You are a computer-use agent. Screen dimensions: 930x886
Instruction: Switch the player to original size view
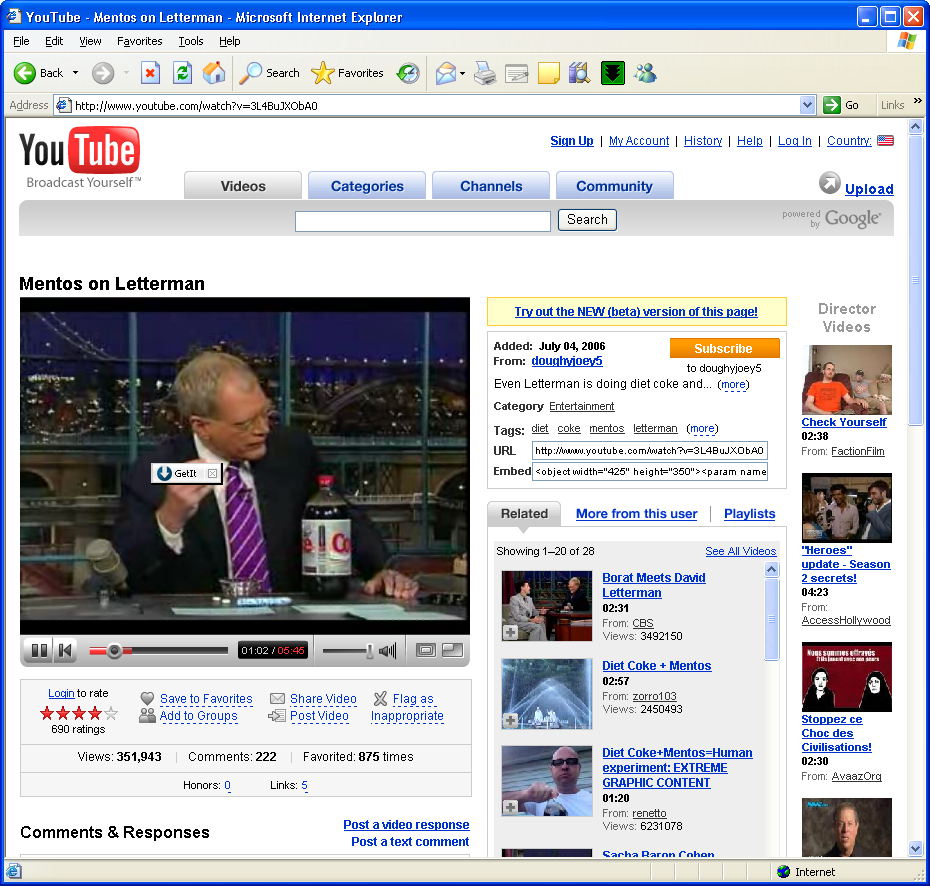[426, 651]
